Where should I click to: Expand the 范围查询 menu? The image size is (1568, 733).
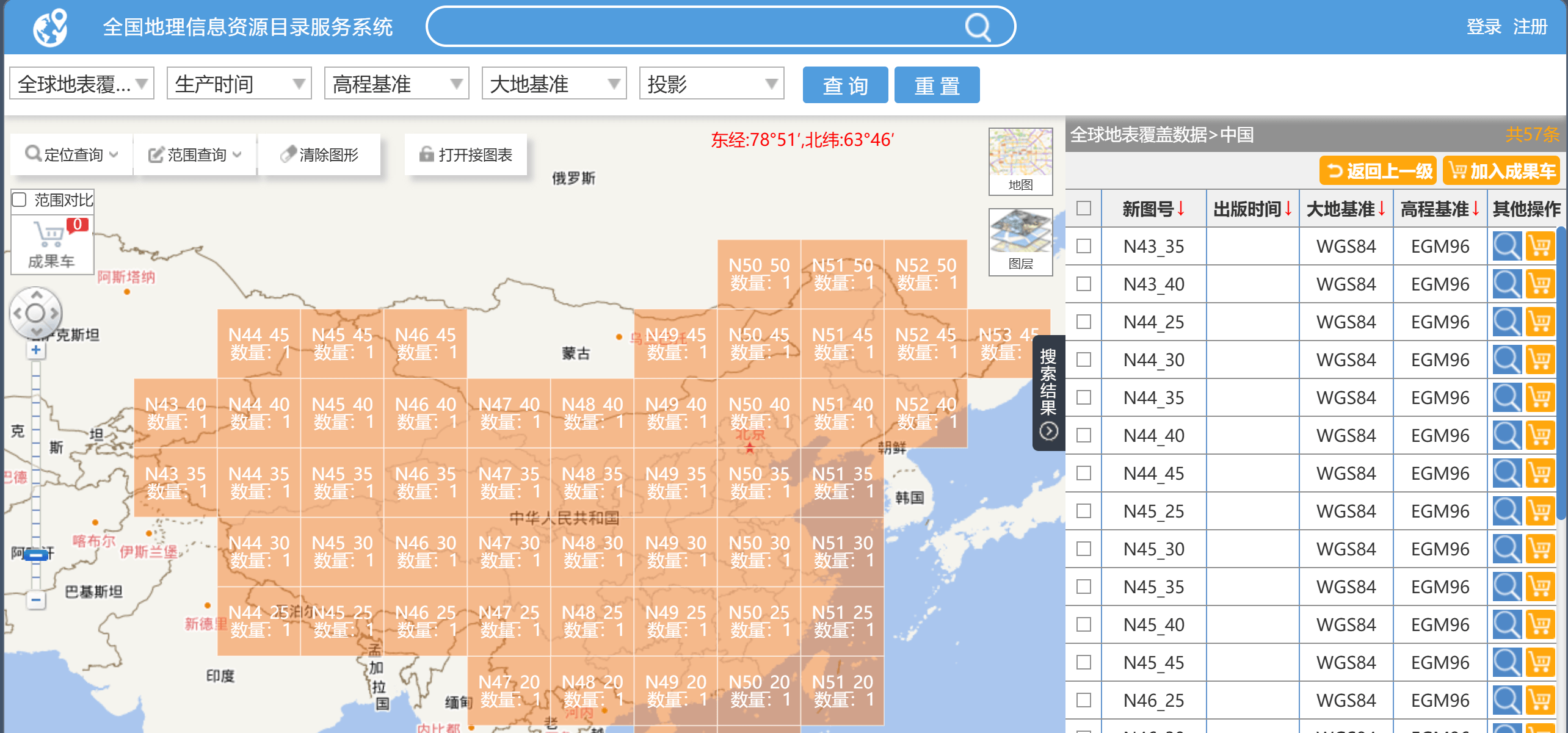pos(195,154)
